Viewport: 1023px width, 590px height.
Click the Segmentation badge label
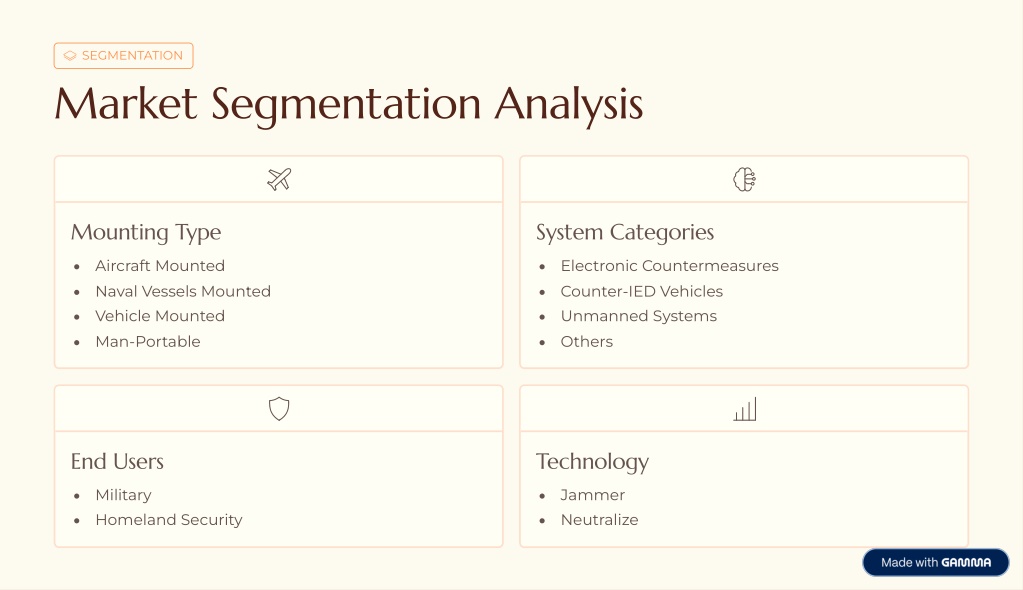[x=132, y=56]
